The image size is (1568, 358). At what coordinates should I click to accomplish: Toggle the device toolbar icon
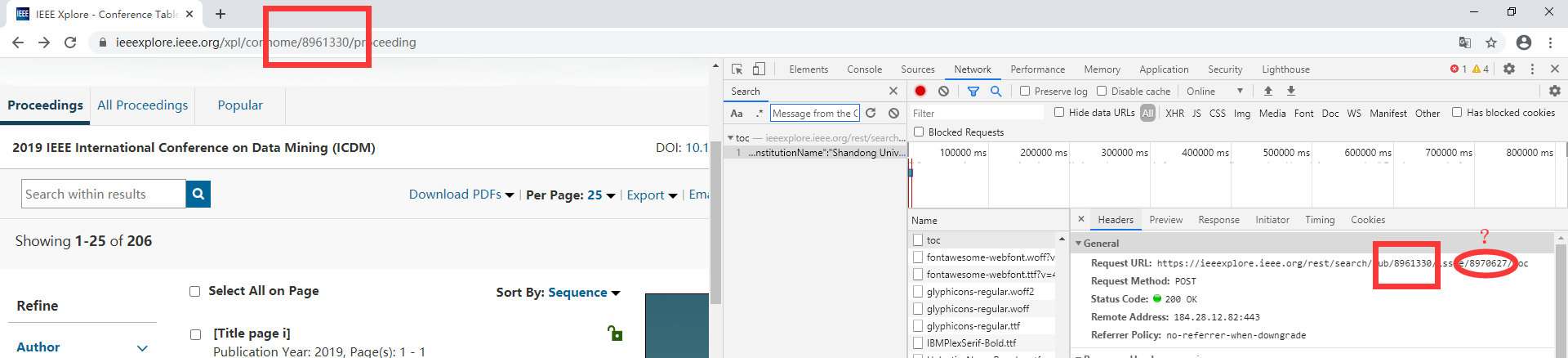(759, 69)
